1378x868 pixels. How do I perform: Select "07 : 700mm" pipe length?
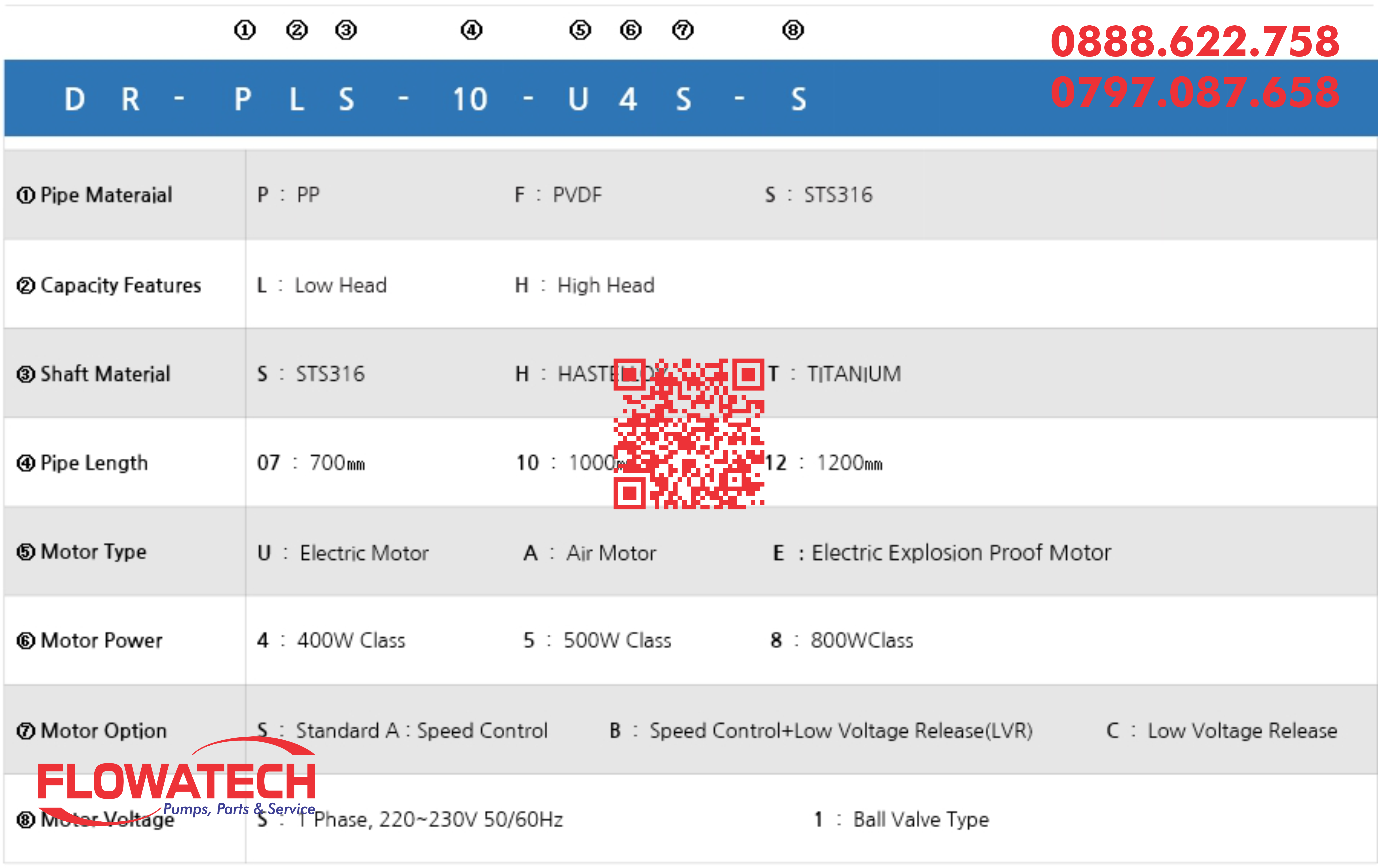tap(311, 462)
